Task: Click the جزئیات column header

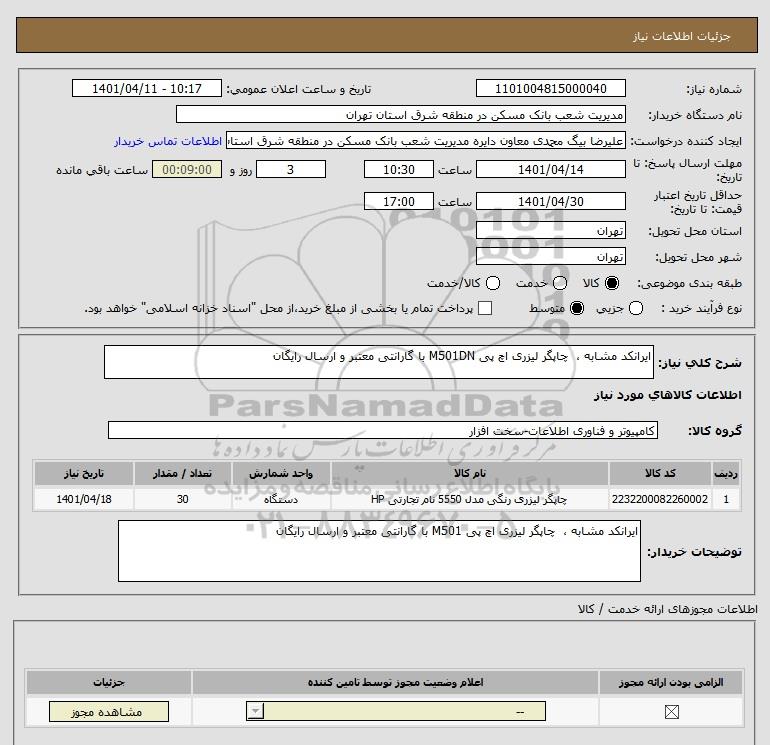Action: (109, 682)
